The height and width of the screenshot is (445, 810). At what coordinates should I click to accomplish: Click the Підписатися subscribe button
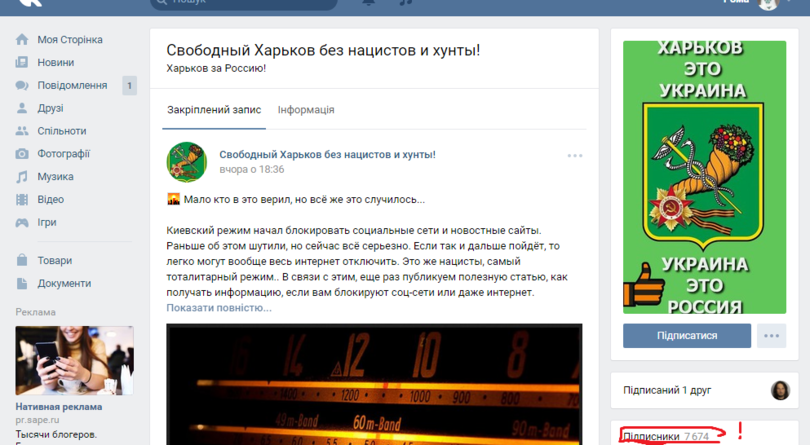(686, 336)
